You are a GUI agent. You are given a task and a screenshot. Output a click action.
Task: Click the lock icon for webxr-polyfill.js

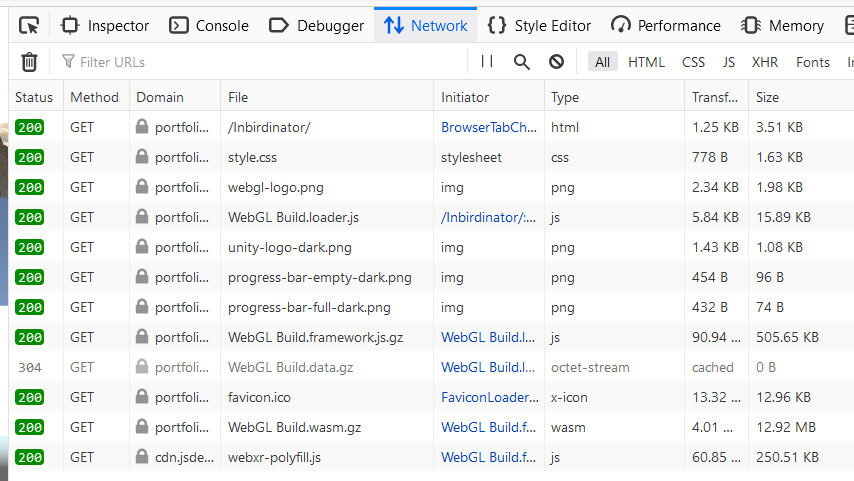click(142, 456)
